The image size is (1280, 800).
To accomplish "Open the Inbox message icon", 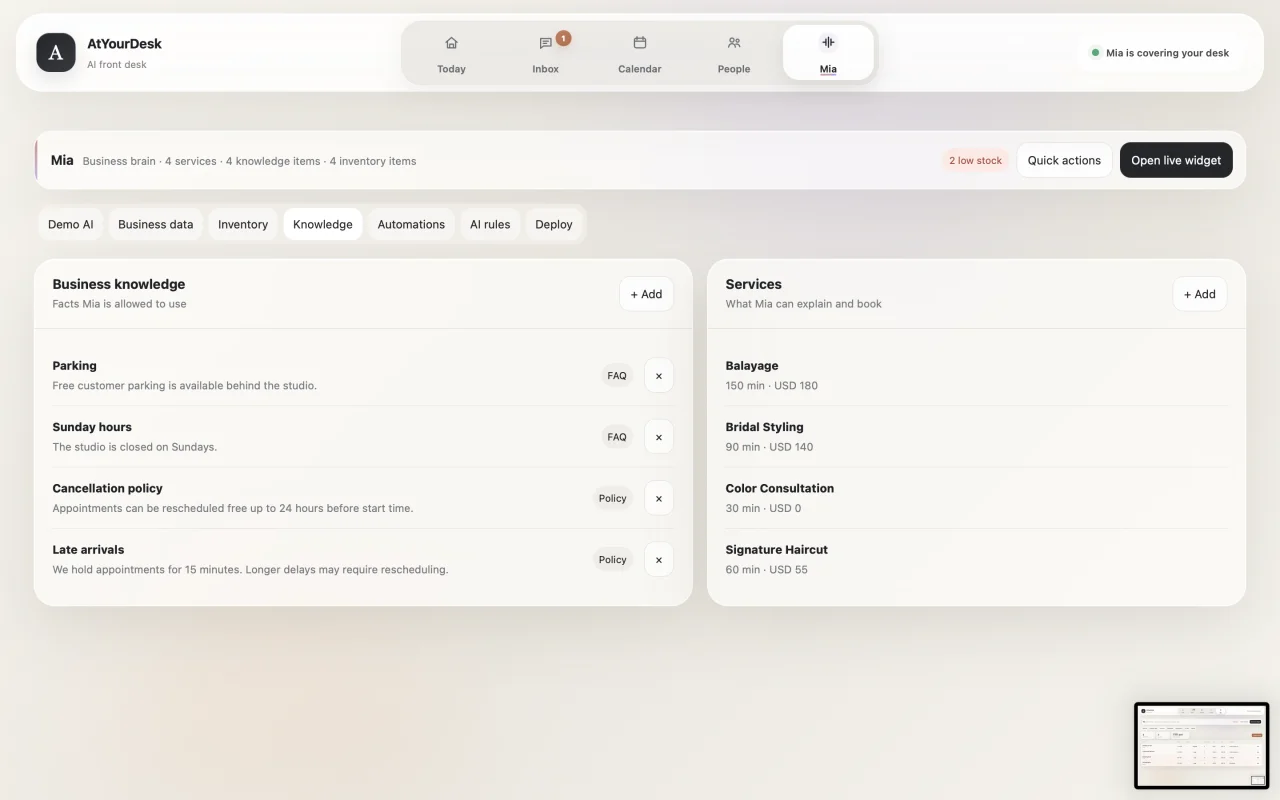I will (545, 43).
